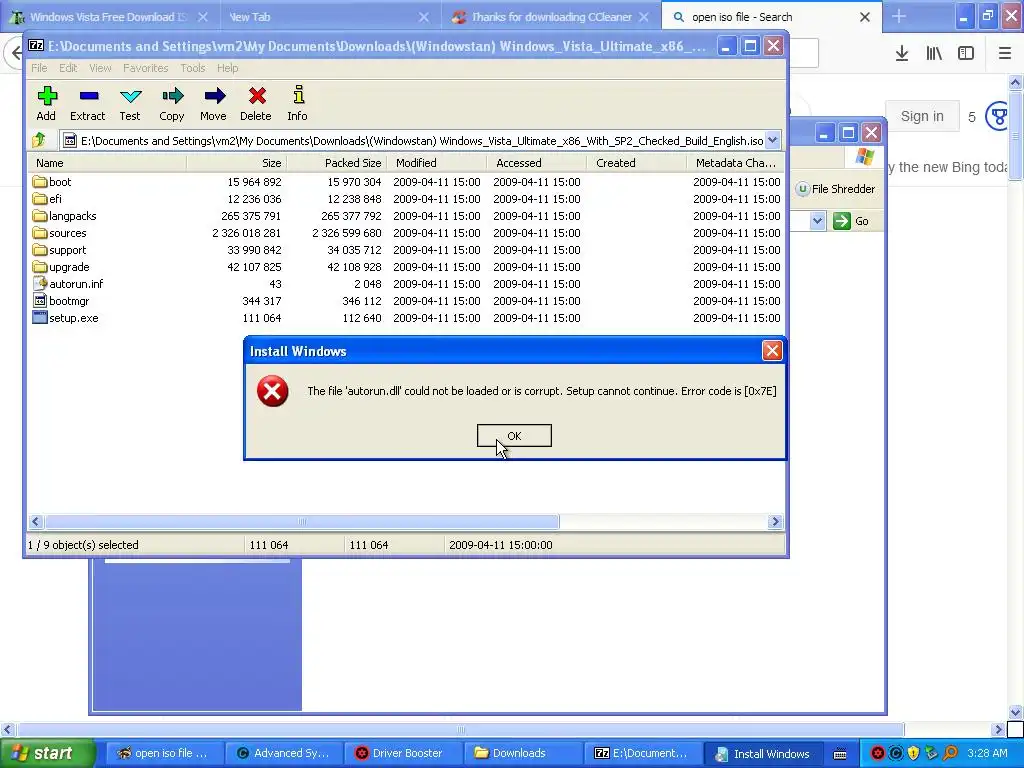Open the browser downloads arrow icon

pyautogui.click(x=902, y=54)
